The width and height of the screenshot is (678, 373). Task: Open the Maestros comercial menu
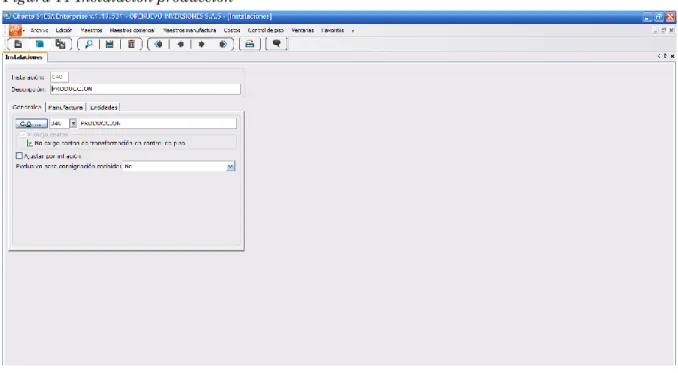click(132, 30)
